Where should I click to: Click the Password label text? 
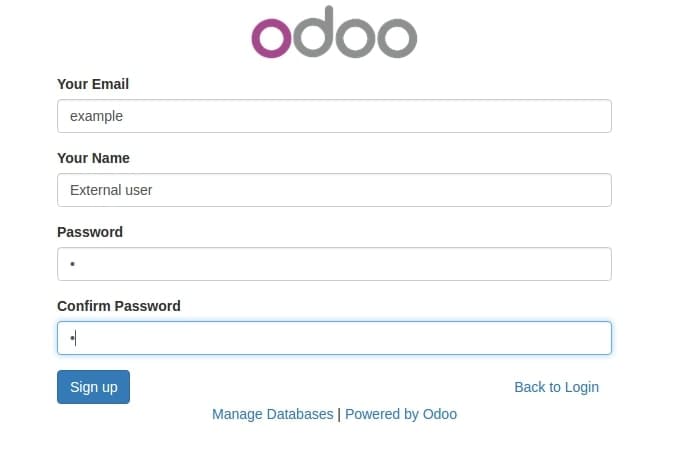tap(90, 232)
